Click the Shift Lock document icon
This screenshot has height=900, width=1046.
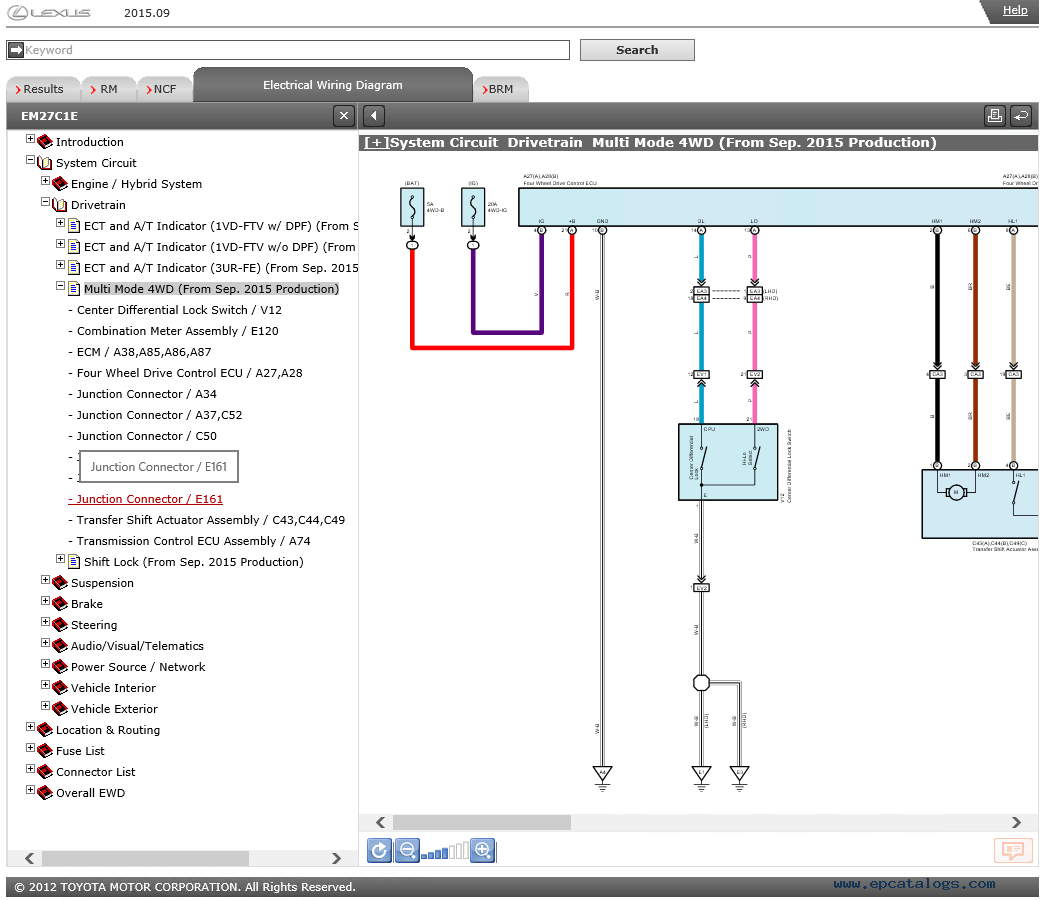pyautogui.click(x=74, y=562)
